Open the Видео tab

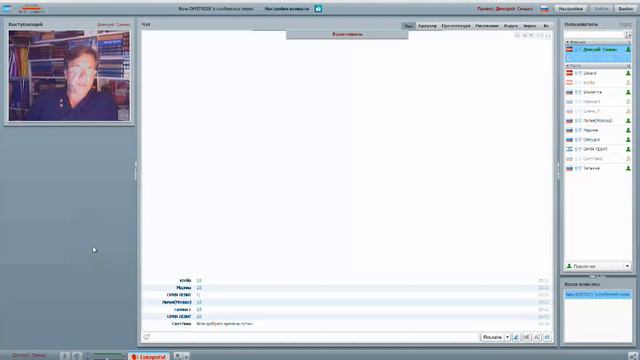pyautogui.click(x=511, y=26)
